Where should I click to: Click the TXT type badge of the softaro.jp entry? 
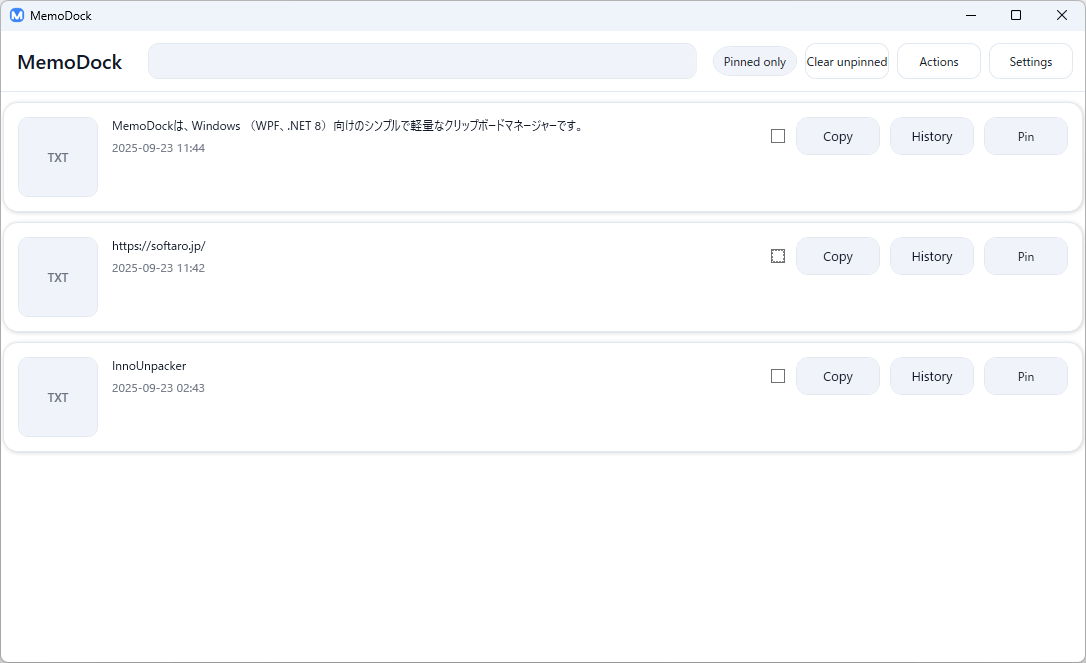(x=57, y=277)
